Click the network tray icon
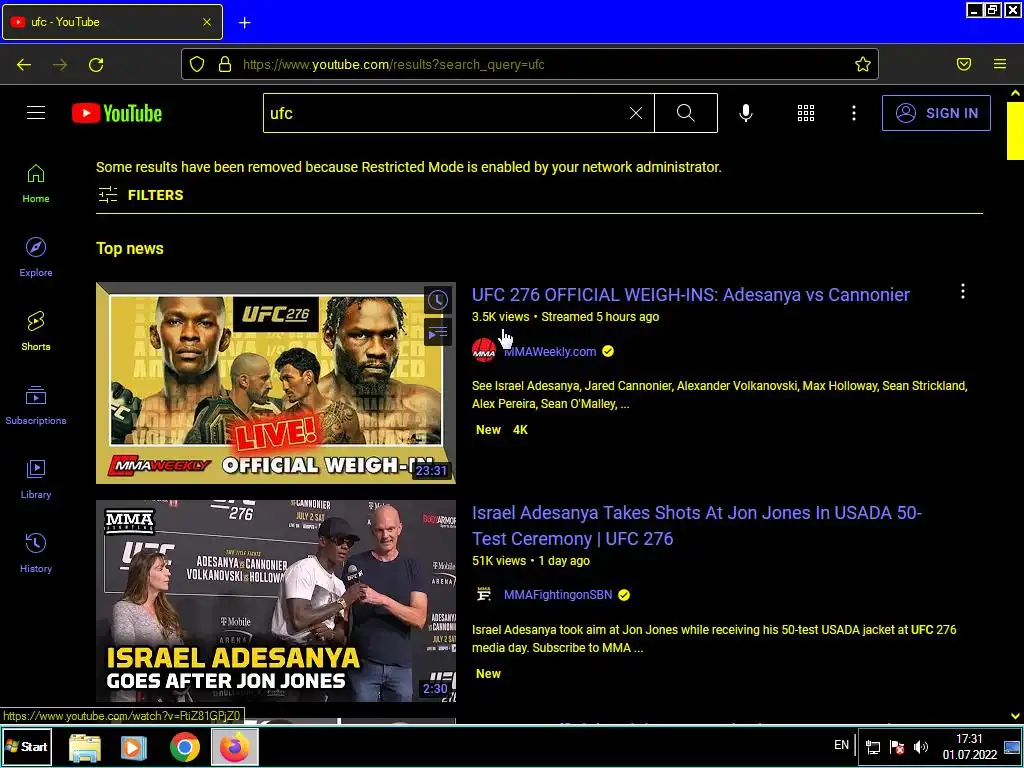Viewport: 1024px width, 768px height. pyautogui.click(x=872, y=746)
